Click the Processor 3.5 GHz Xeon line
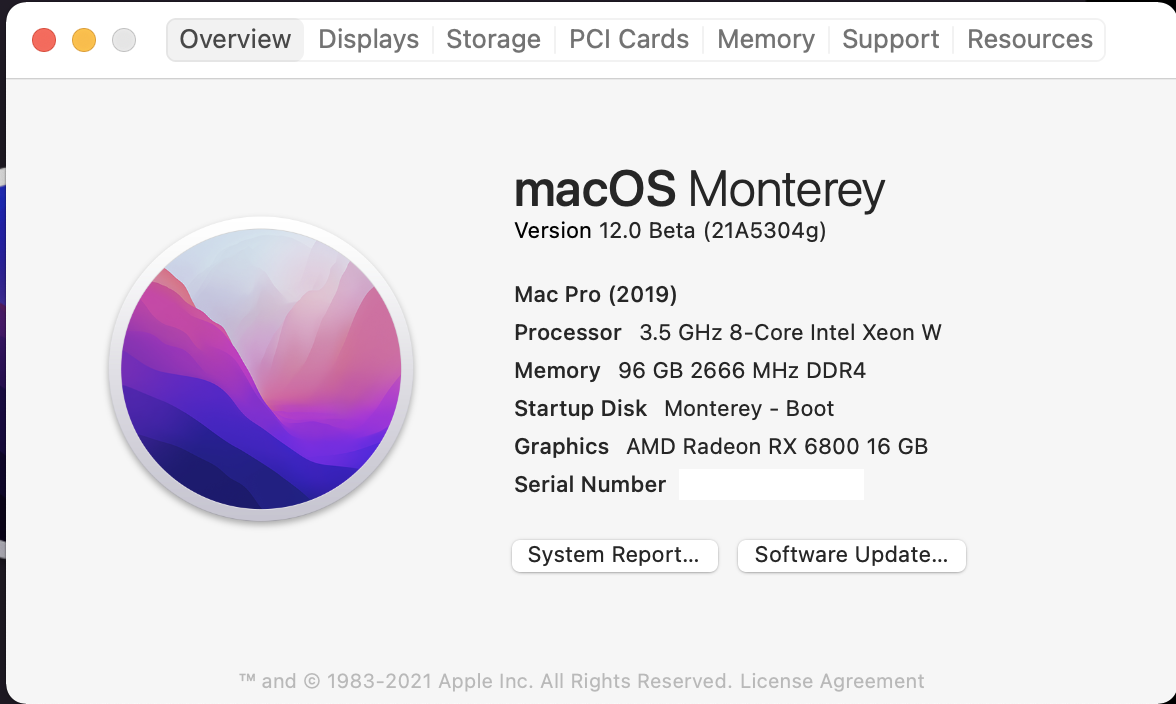The height and width of the screenshot is (704, 1176). (x=727, y=333)
